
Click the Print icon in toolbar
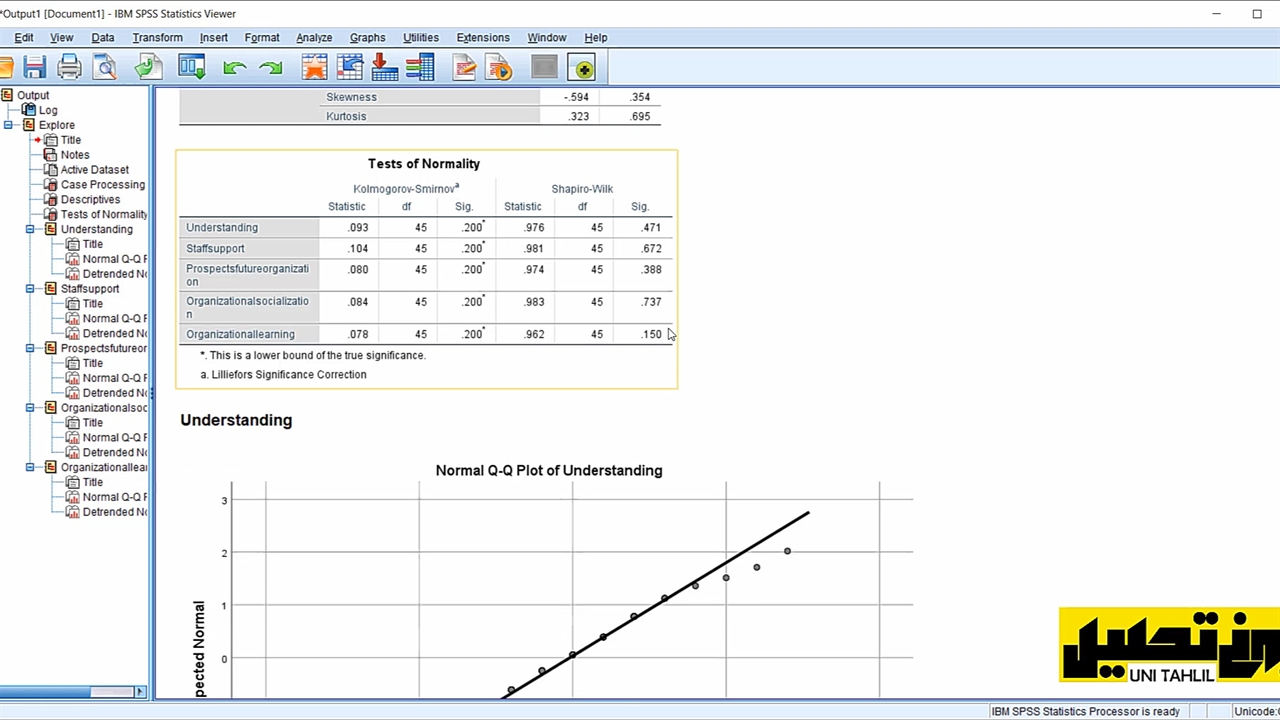pos(69,67)
